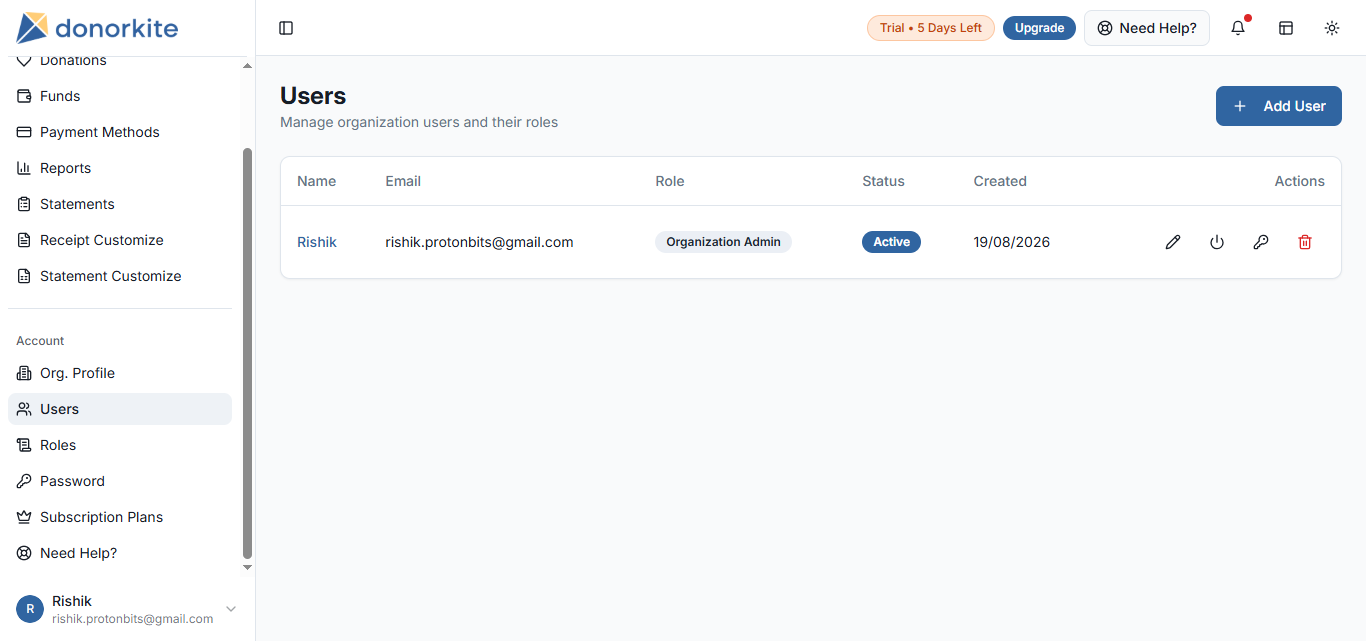Open Statements in the sidebar
This screenshot has width=1366, height=641.
click(x=120, y=204)
